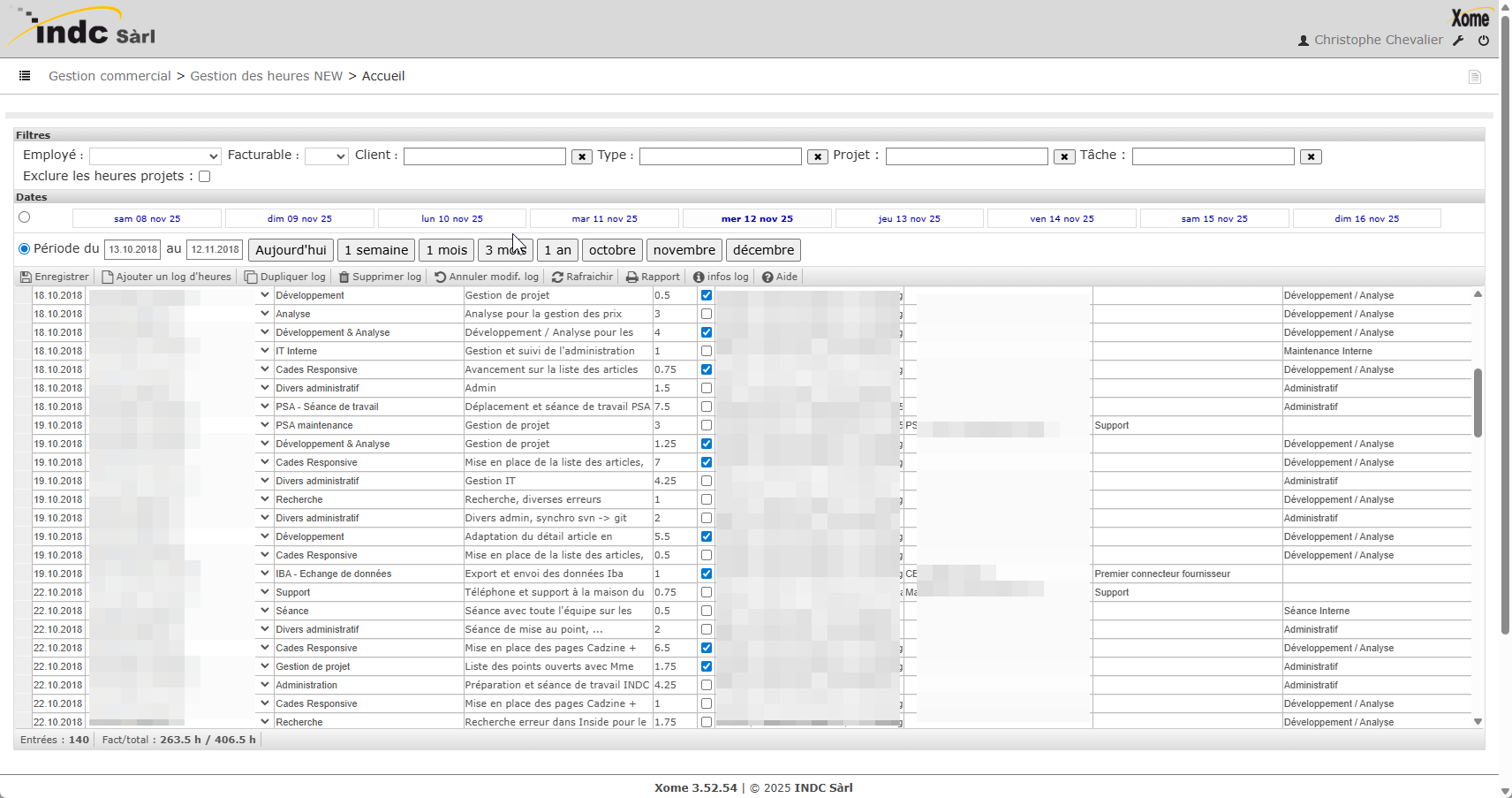Open Gestion des heures NEW breadcrumb
Viewport: 1512px width, 798px height.
(x=266, y=76)
